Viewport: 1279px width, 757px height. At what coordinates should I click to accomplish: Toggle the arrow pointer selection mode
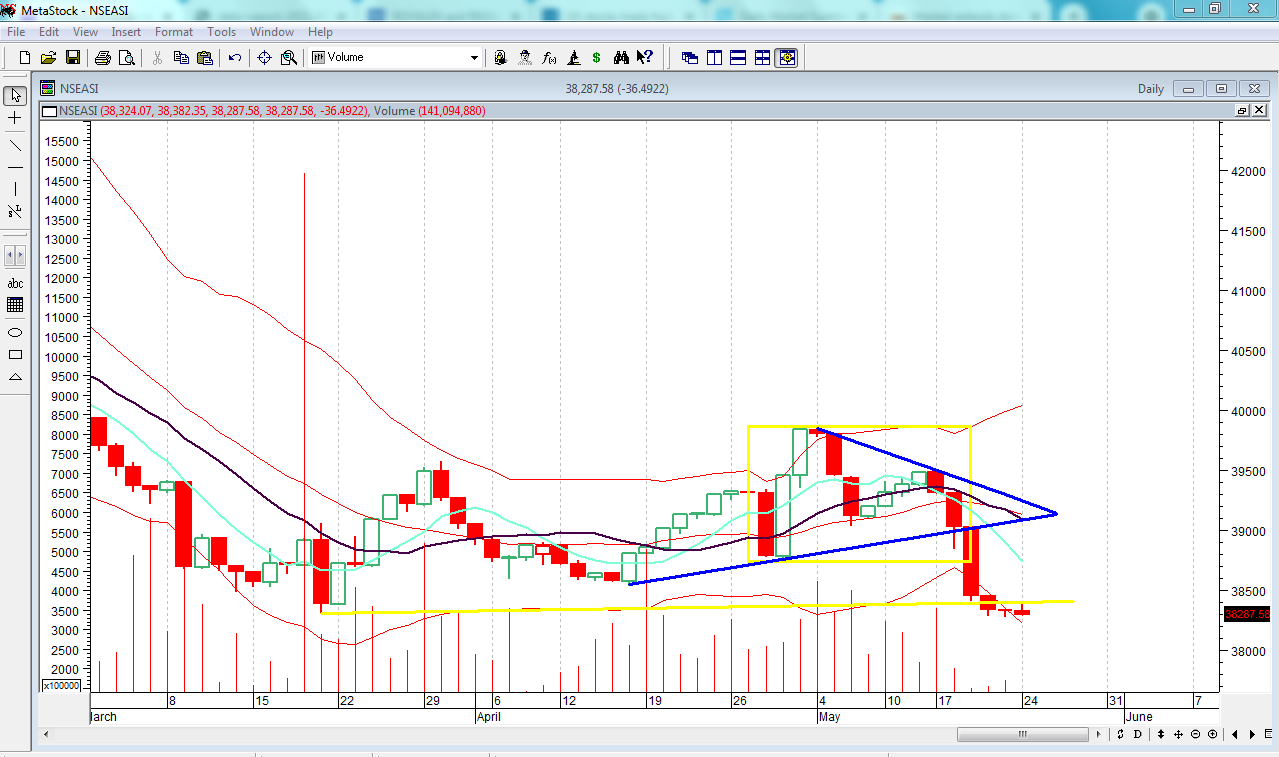(x=15, y=96)
